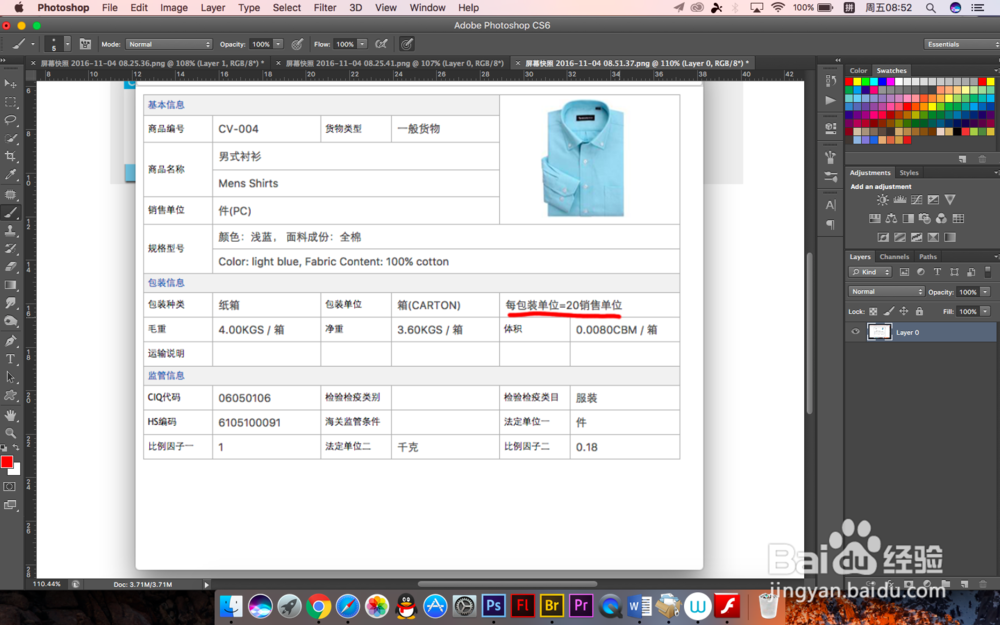The width and height of the screenshot is (1000, 625).
Task: Open Layers panel Fill dropdown arrow
Action: (x=985, y=311)
